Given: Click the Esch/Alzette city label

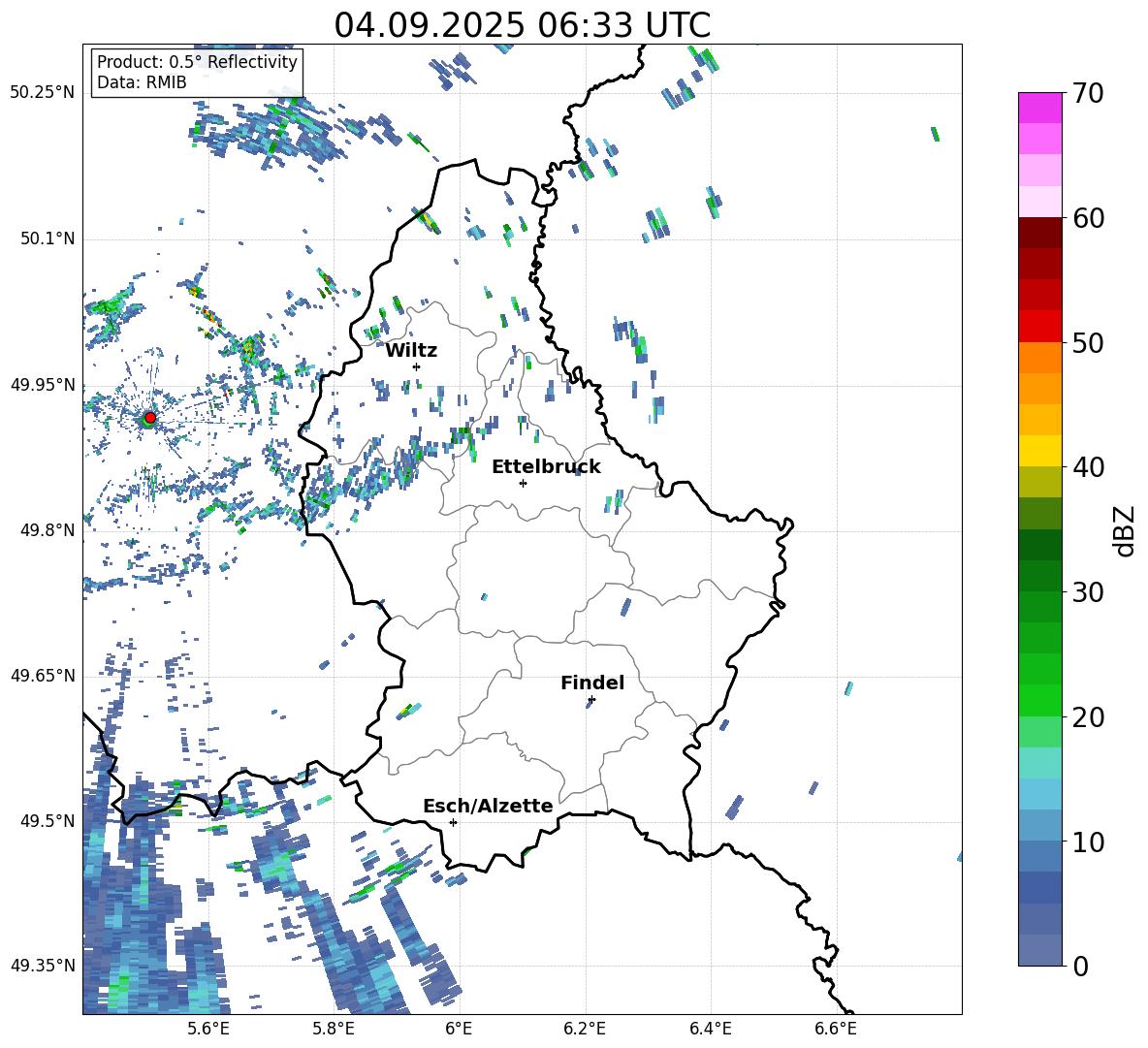Looking at the screenshot, I should pos(488,806).
